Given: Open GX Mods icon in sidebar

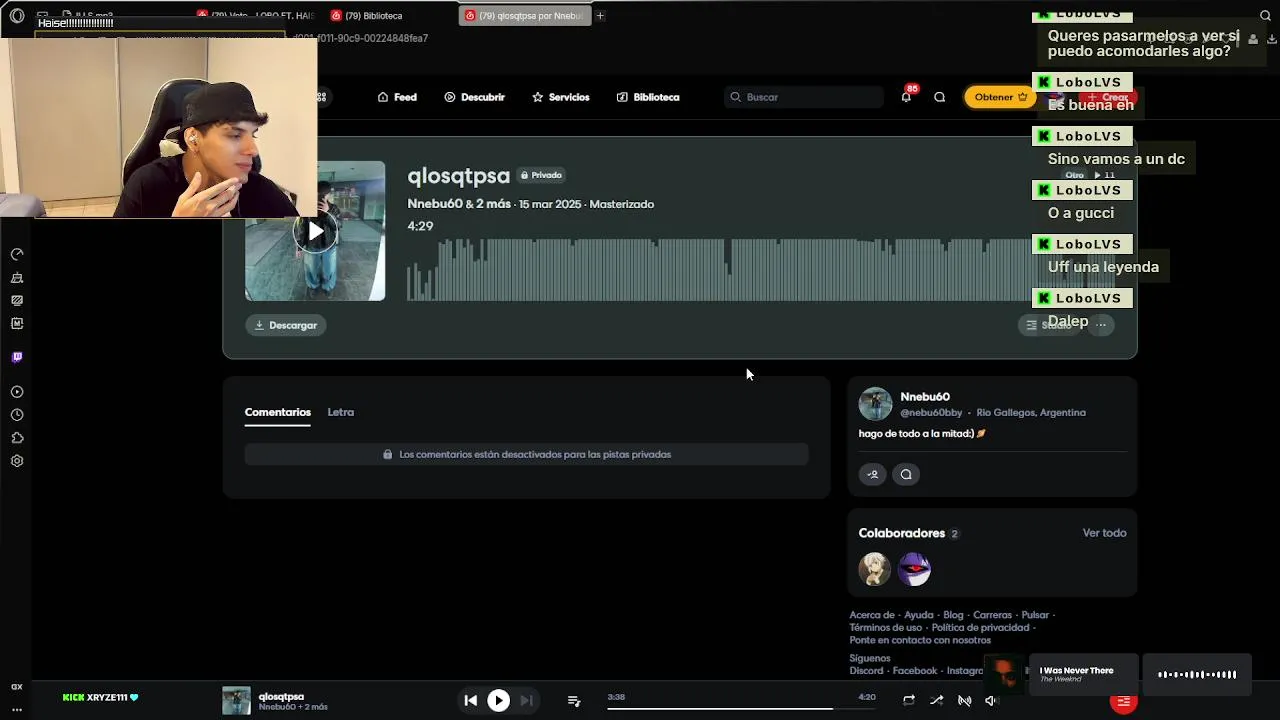Looking at the screenshot, I should pyautogui.click(x=17, y=300).
